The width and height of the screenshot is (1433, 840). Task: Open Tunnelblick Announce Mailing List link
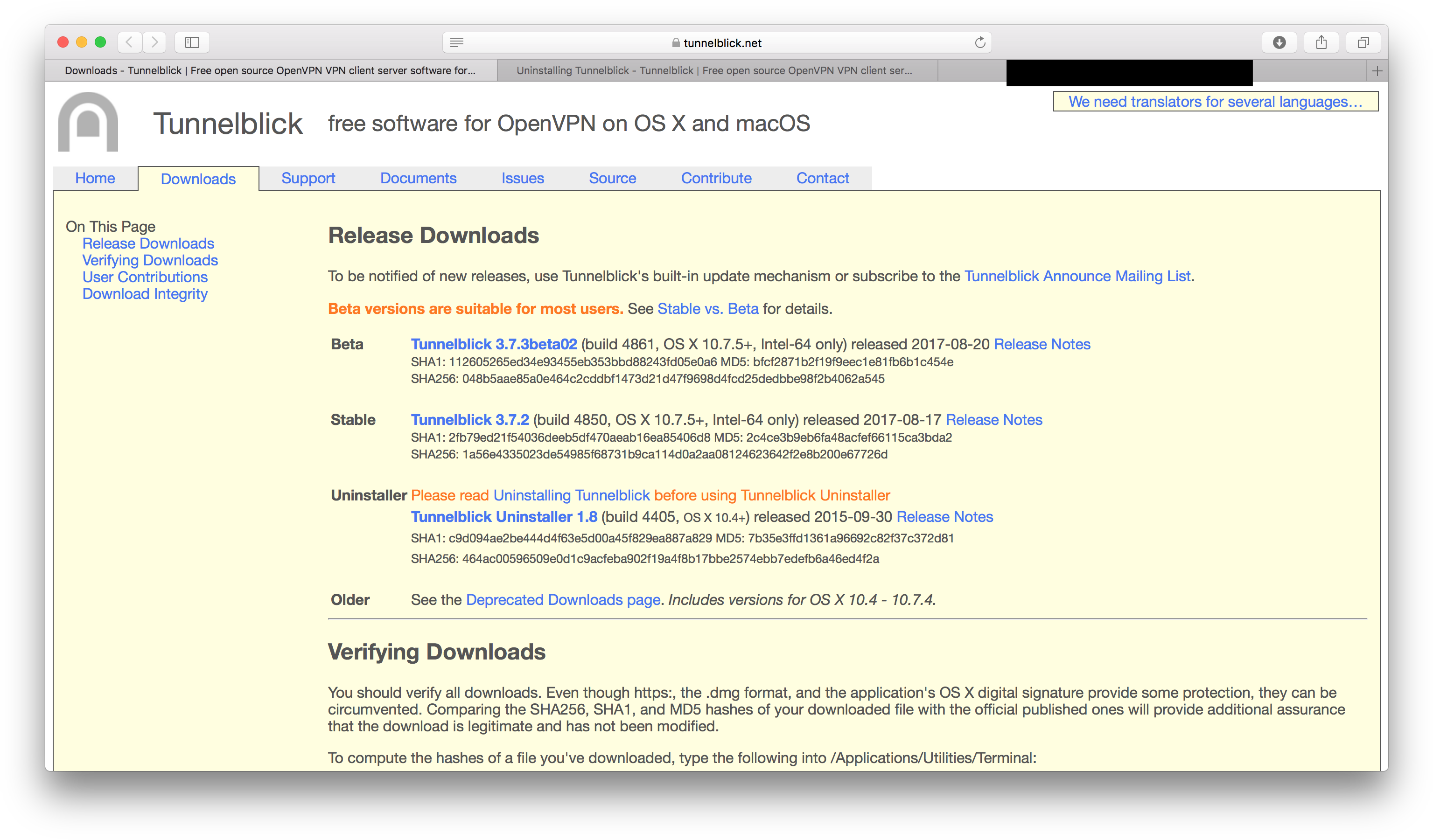pyautogui.click(x=1077, y=276)
